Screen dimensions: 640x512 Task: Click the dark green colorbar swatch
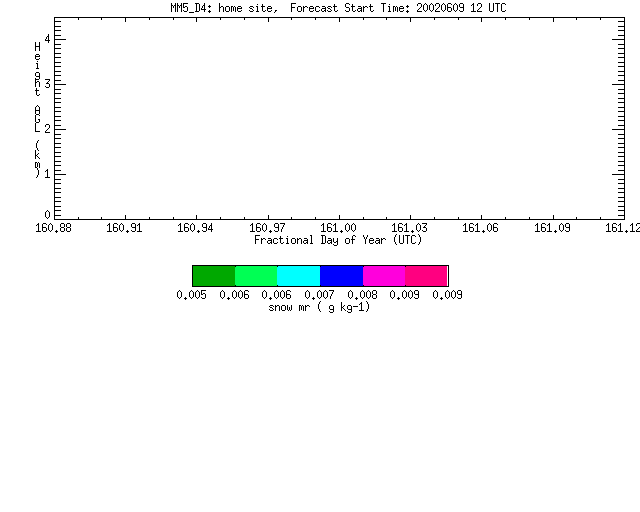[x=214, y=276]
